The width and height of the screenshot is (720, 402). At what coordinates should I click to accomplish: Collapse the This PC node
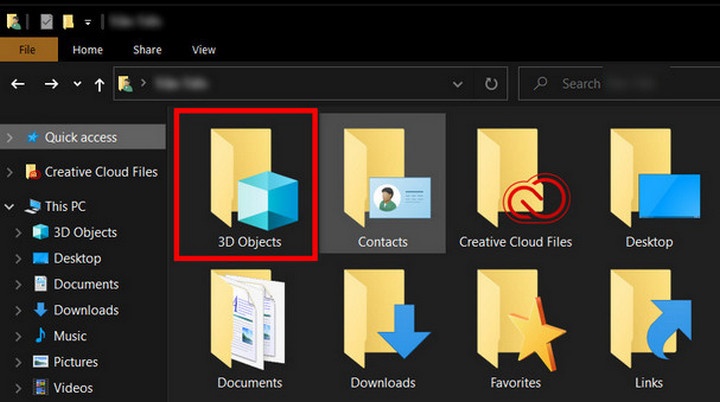point(9,207)
